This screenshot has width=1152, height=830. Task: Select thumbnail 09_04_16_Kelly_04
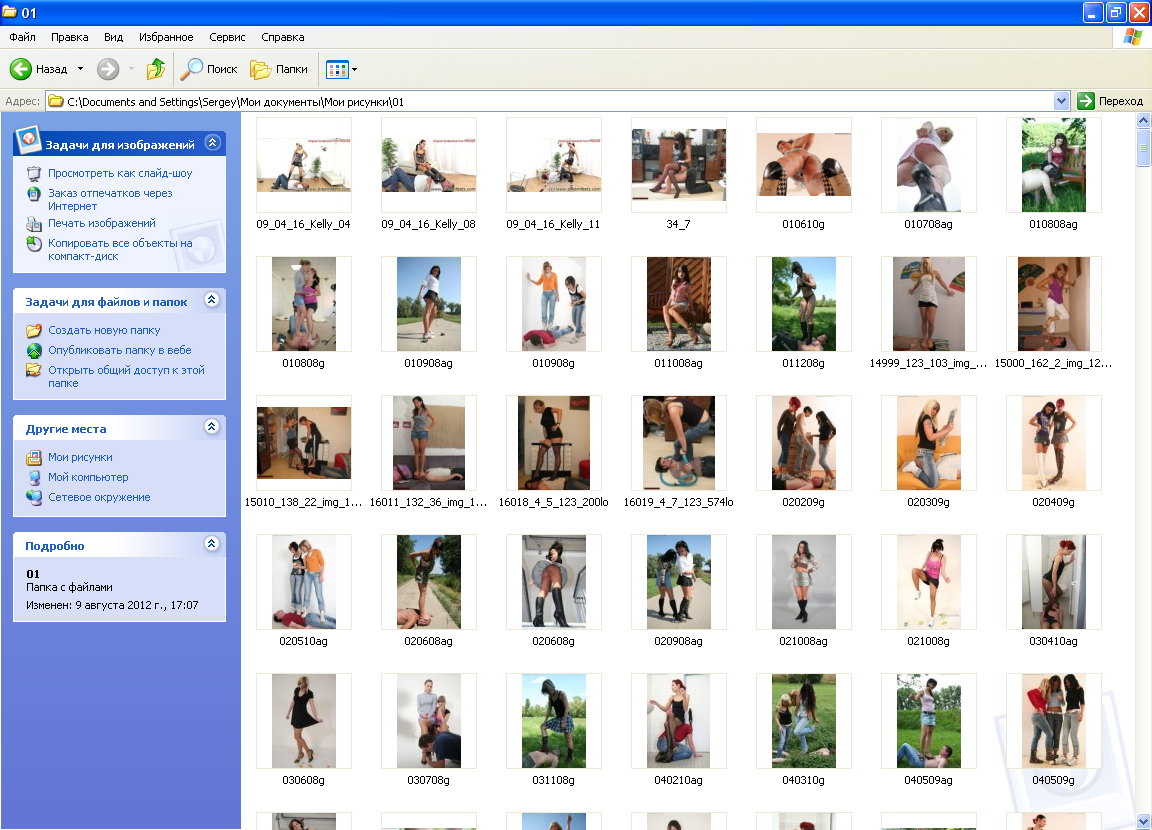(x=303, y=165)
